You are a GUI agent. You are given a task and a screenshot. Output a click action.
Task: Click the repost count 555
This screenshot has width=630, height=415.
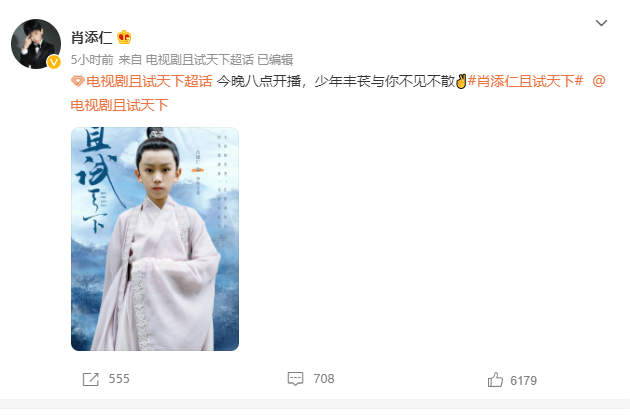click(119, 379)
